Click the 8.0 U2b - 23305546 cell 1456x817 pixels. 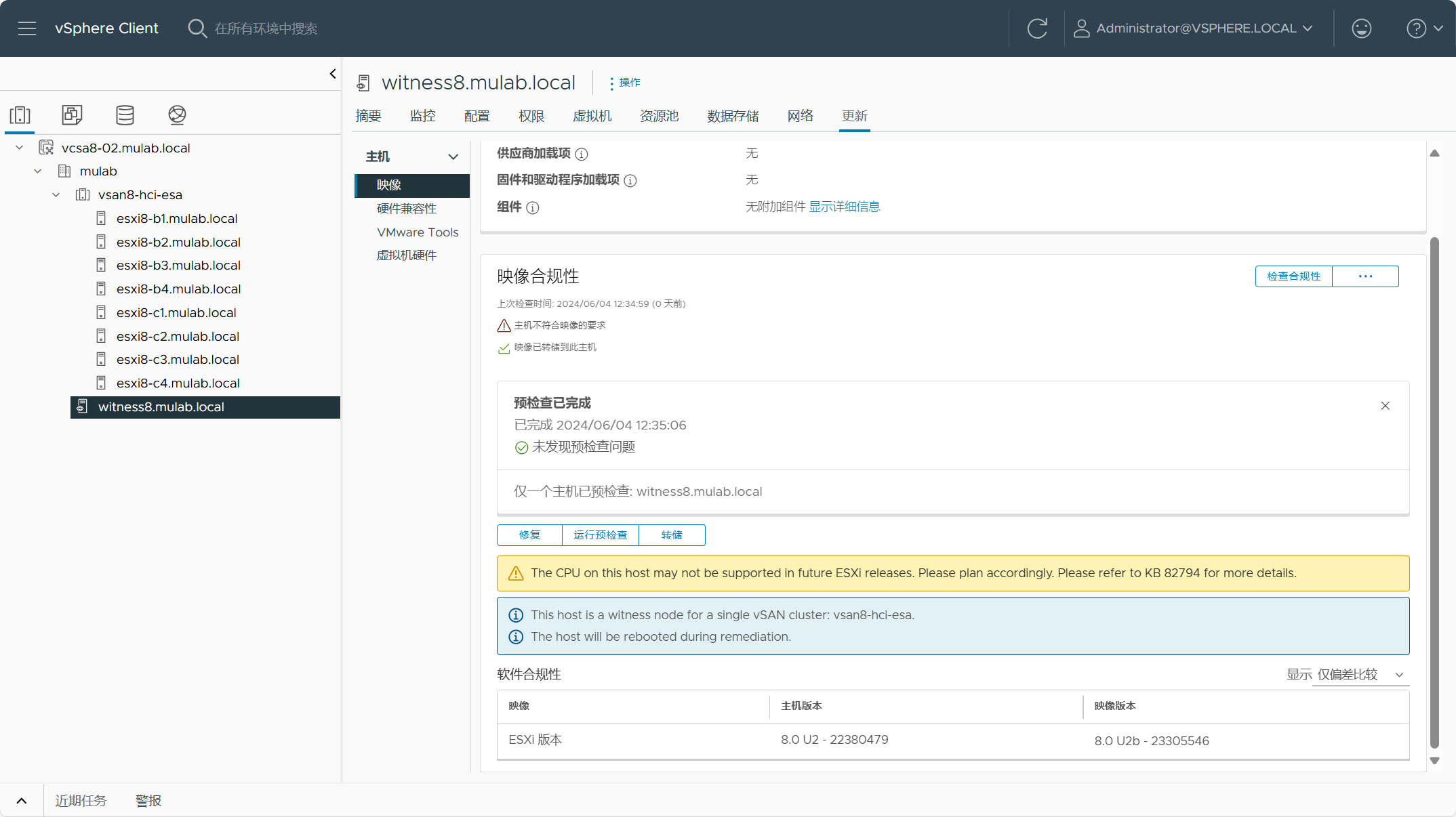click(1151, 741)
